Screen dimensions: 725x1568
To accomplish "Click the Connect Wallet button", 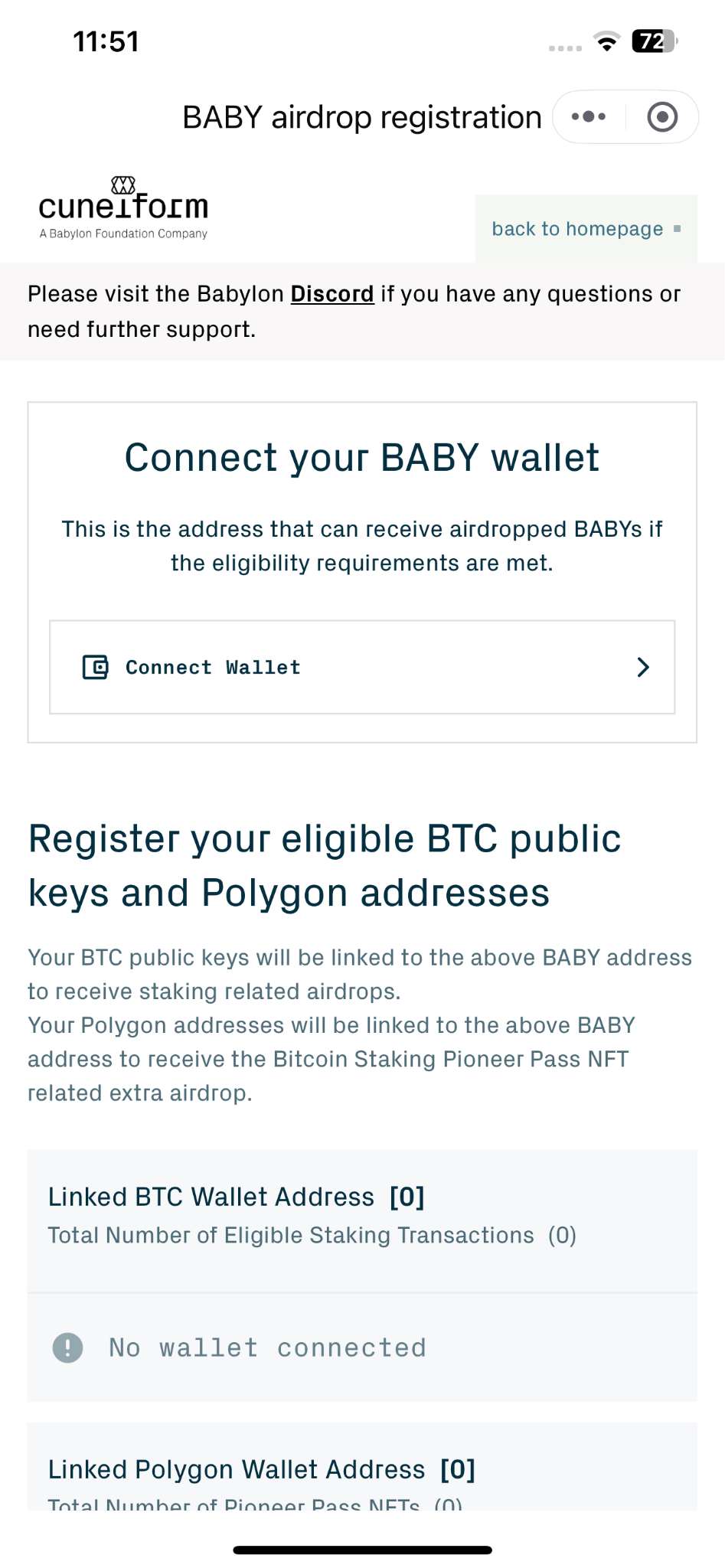I will [362, 667].
